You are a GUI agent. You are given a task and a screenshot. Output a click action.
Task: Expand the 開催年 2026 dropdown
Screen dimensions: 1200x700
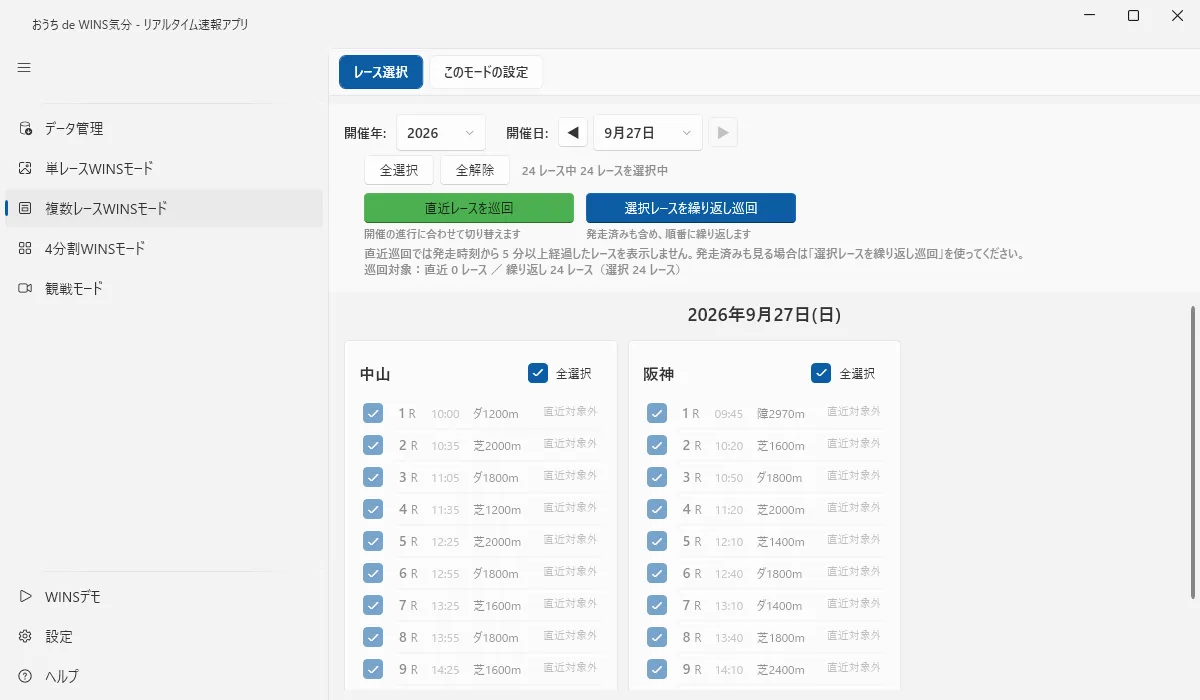click(x=441, y=133)
